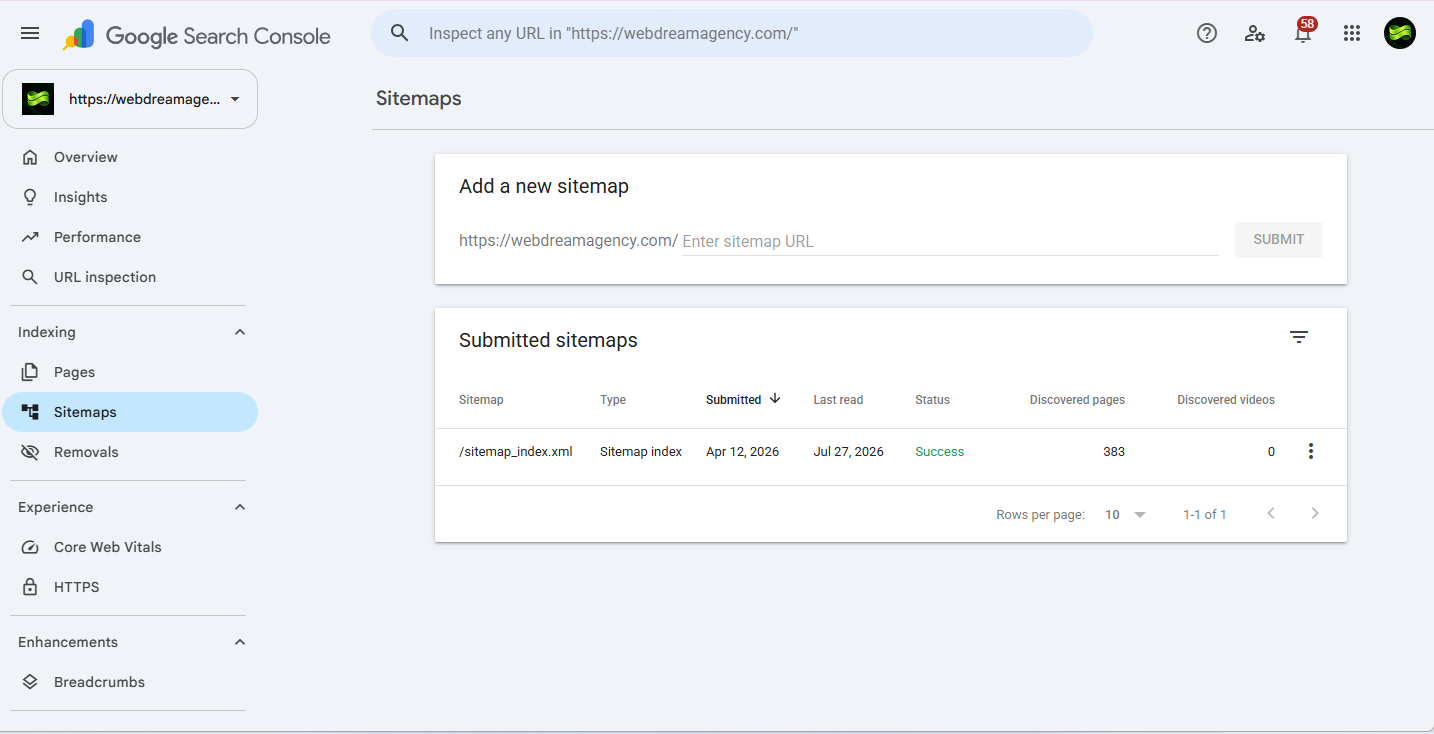Open users and permissions settings icon
The image size is (1434, 734).
tap(1255, 33)
